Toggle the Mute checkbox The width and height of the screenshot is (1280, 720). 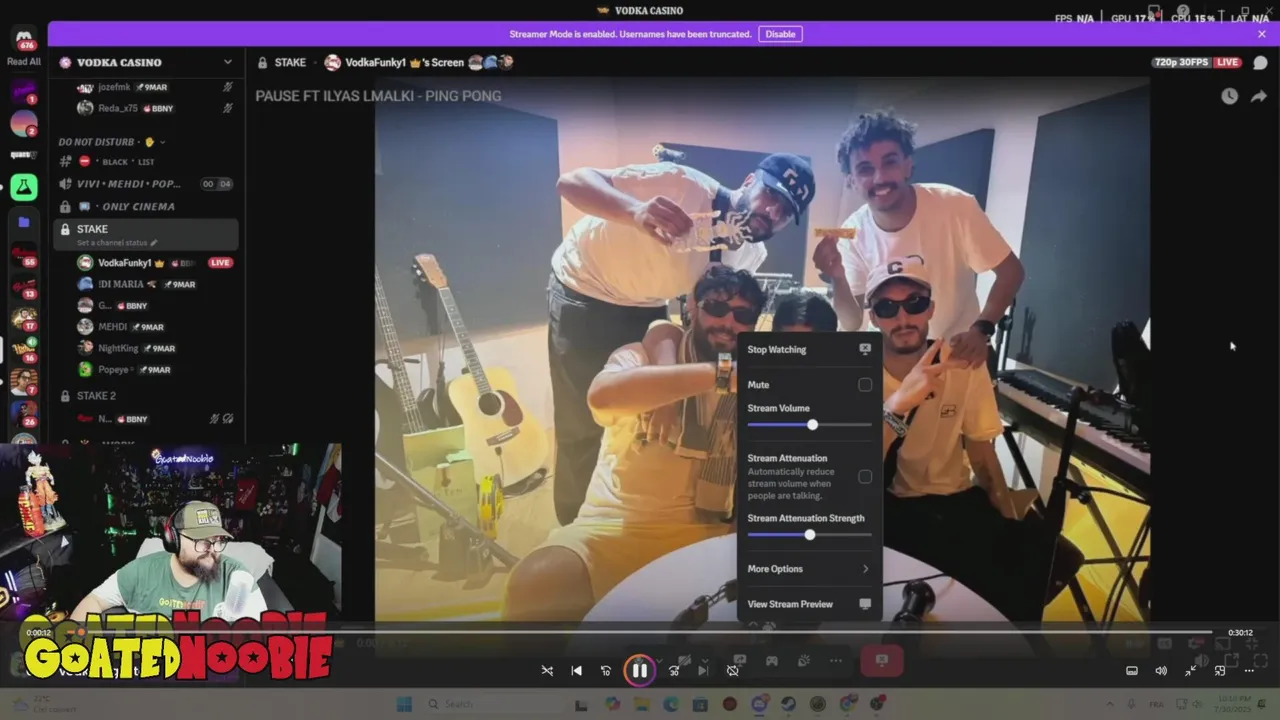point(865,385)
